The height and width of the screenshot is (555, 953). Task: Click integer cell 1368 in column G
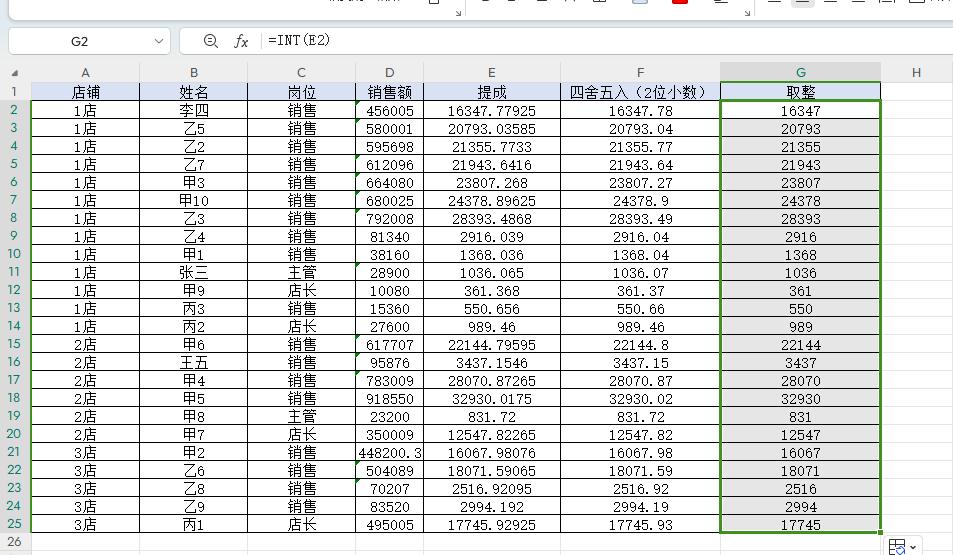coord(800,255)
